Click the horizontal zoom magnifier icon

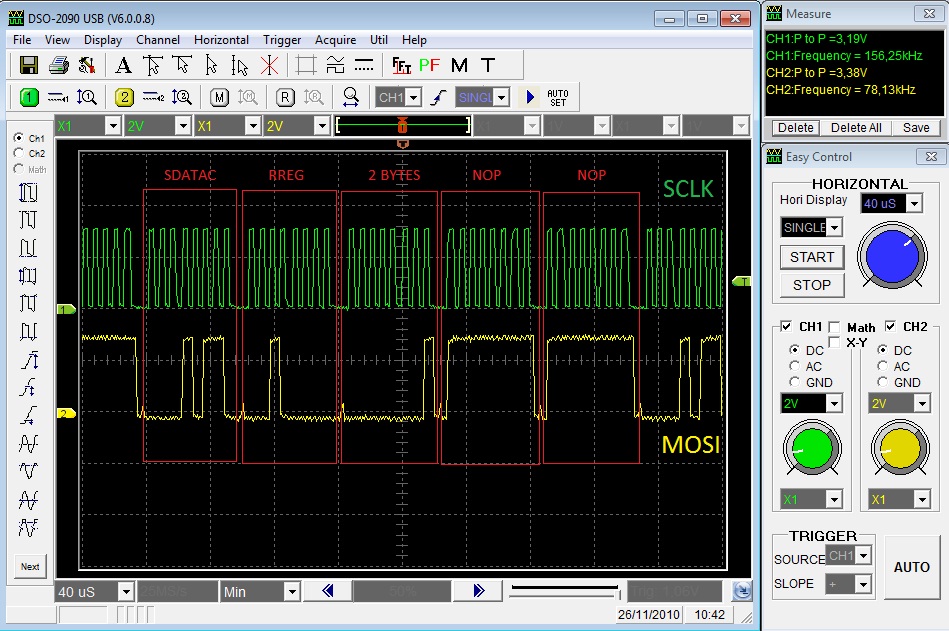tap(350, 97)
